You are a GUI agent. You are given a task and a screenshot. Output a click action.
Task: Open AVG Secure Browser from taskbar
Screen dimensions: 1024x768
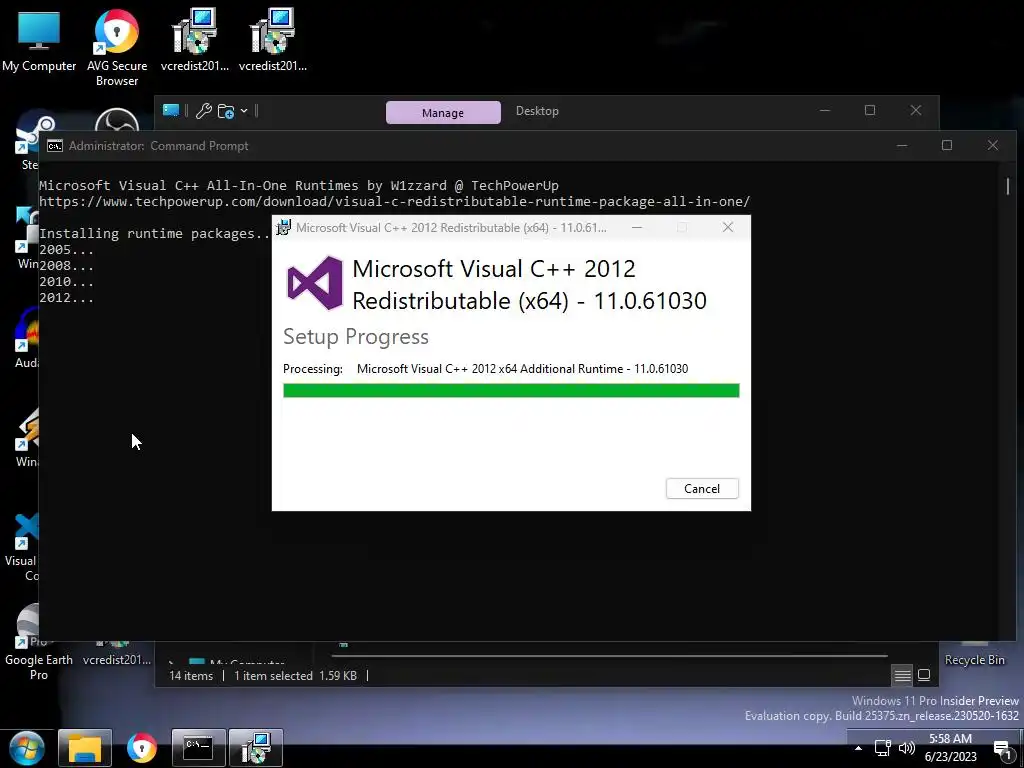pos(142,748)
